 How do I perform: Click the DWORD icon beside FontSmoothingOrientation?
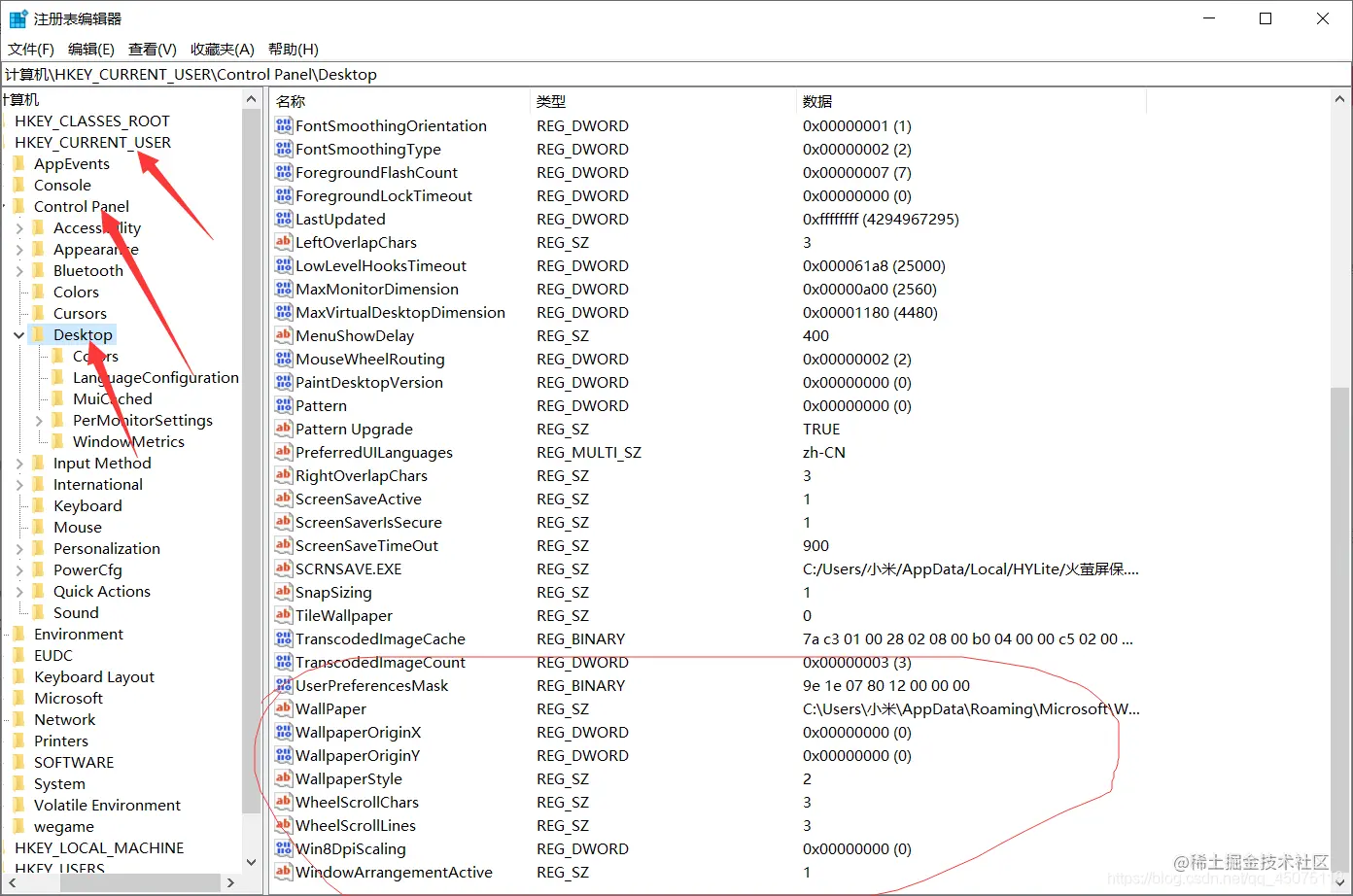(x=284, y=125)
